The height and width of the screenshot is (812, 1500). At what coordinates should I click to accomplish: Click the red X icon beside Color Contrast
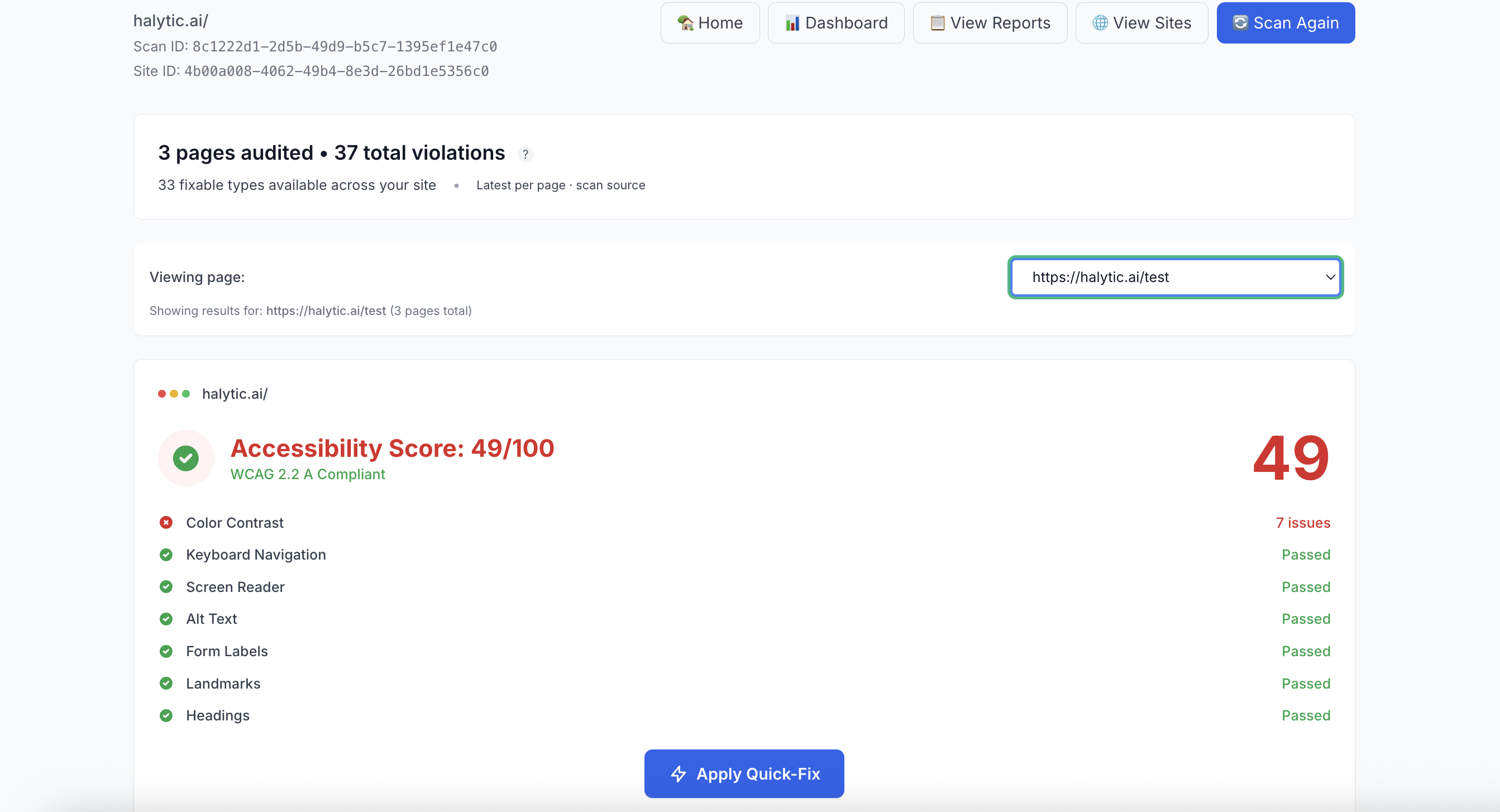click(166, 523)
